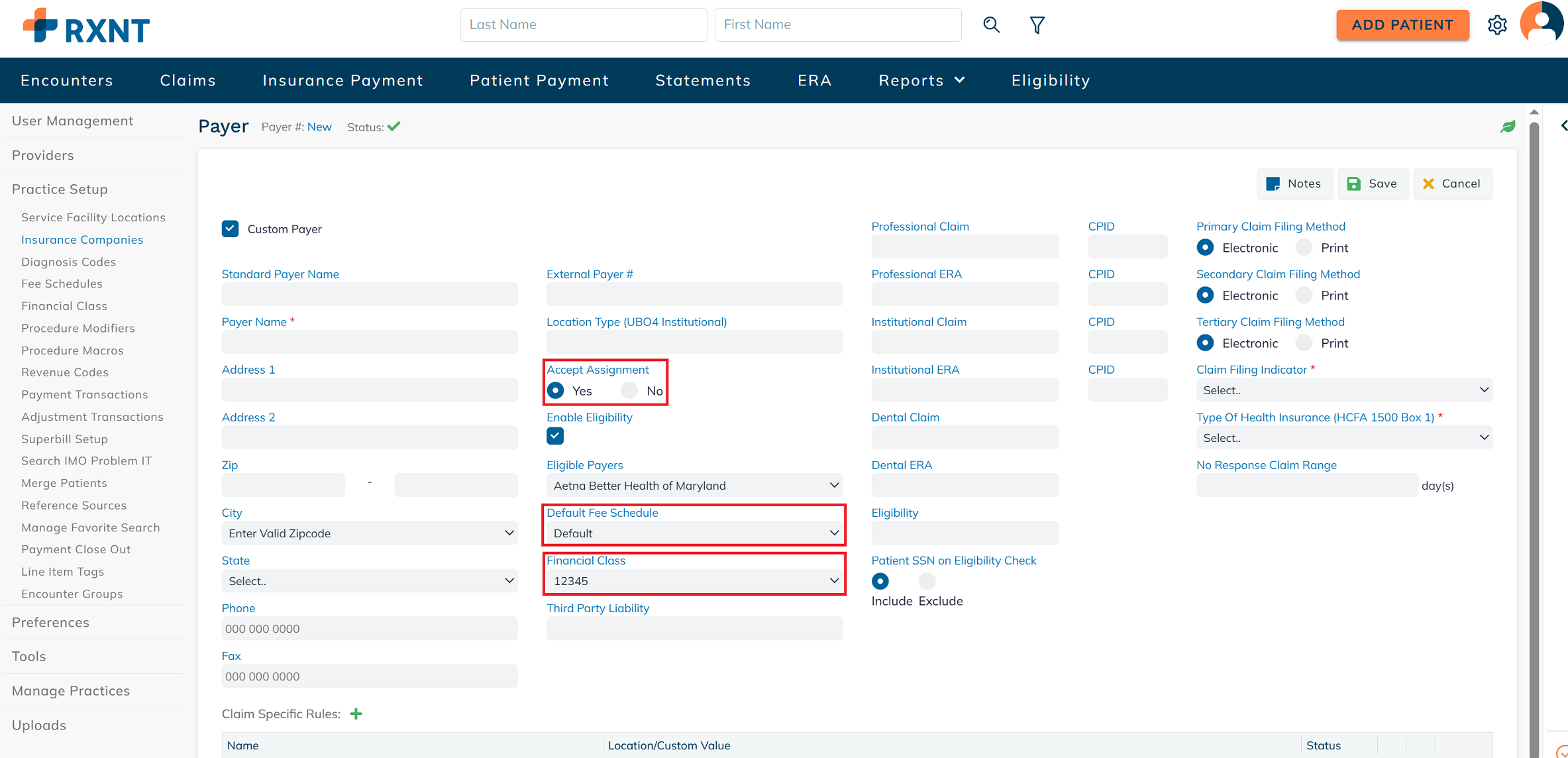Expand the Claim Filing Indicator dropdown
The height and width of the screenshot is (758, 1568).
click(x=1343, y=390)
